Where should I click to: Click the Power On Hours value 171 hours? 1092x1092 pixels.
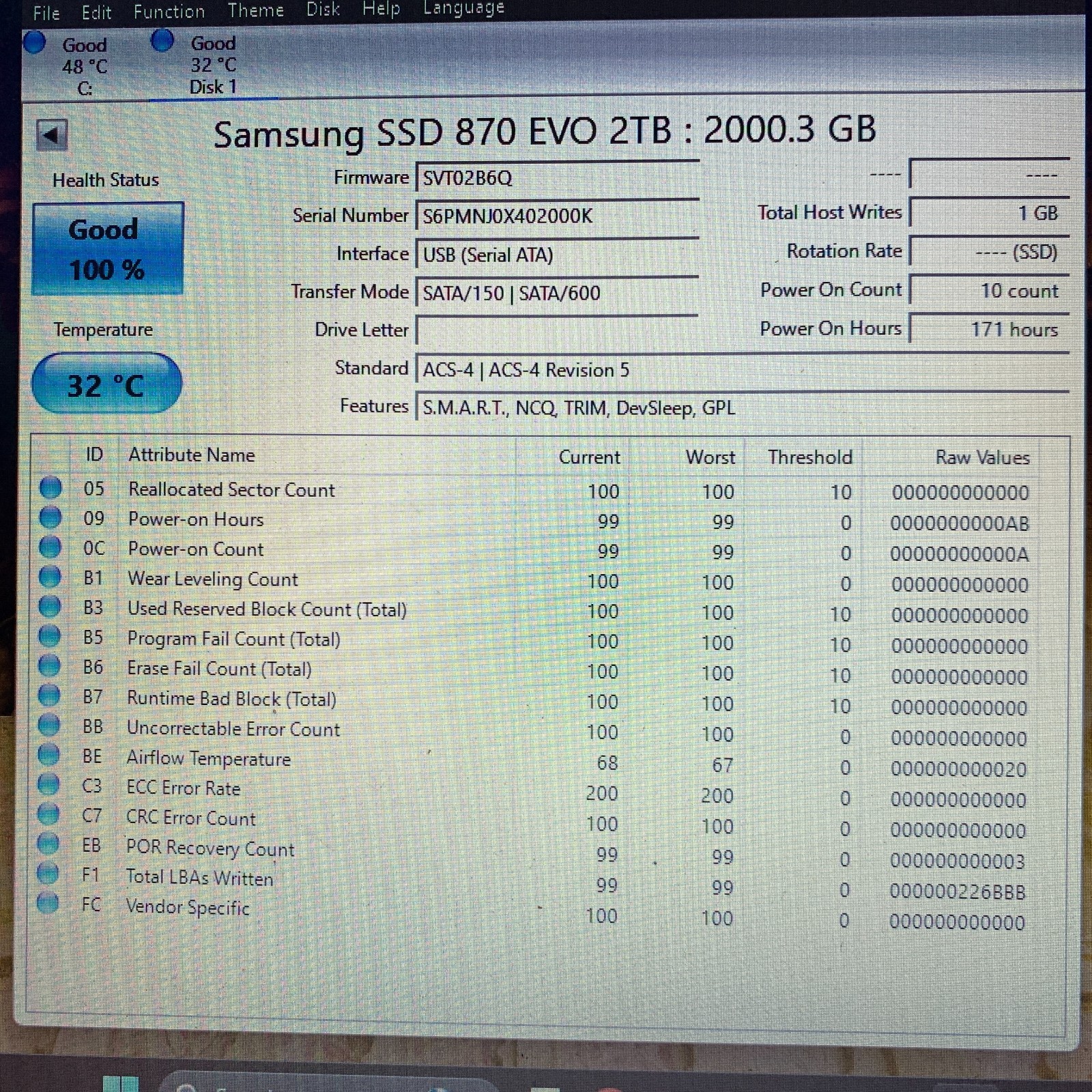coord(990,329)
